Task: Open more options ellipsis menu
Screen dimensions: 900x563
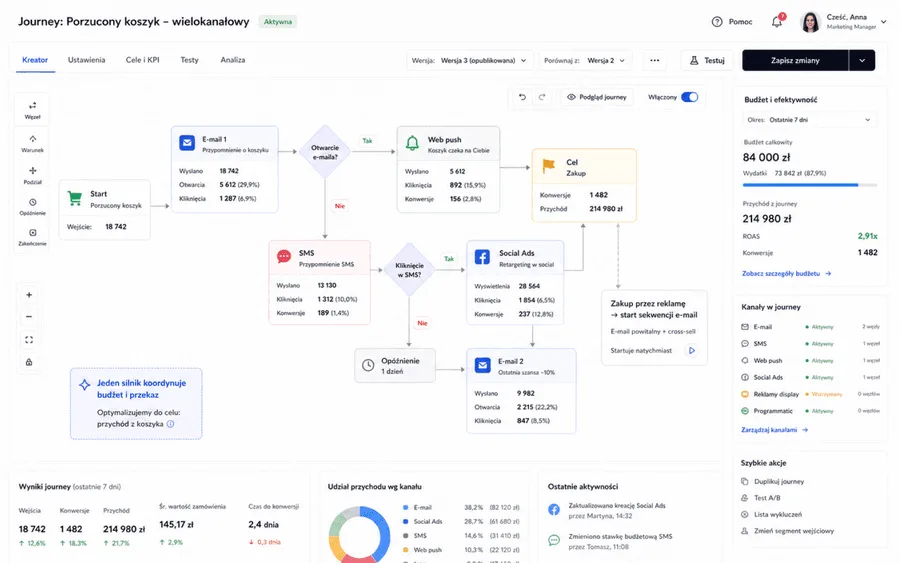Action: coord(655,60)
